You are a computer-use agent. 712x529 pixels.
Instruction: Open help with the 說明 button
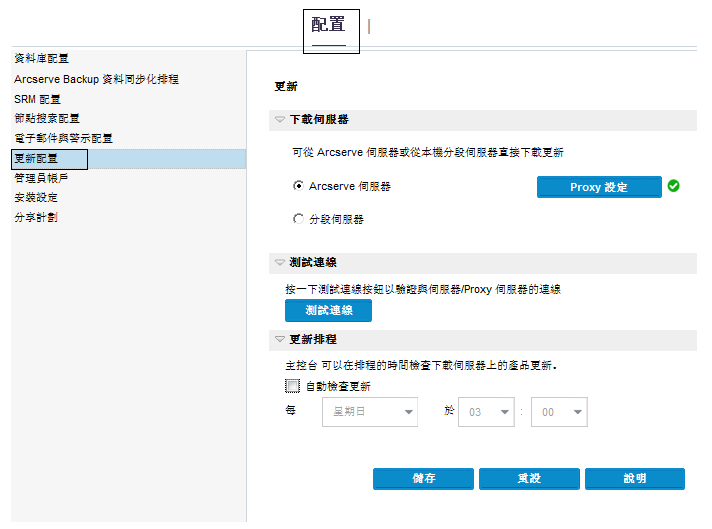[x=634, y=479]
